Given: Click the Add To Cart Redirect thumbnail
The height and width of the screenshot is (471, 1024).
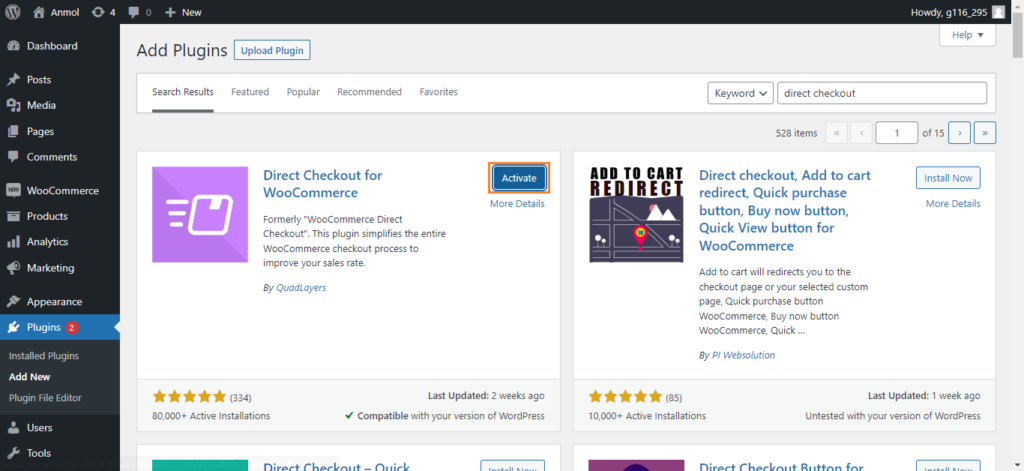Looking at the screenshot, I should pyautogui.click(x=636, y=214).
